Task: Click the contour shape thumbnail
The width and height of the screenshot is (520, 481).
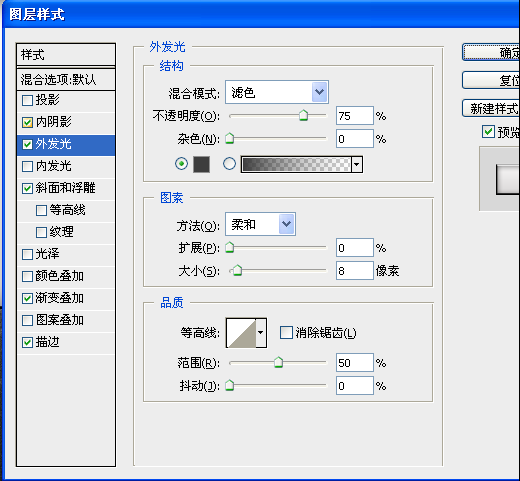Action: (242, 333)
